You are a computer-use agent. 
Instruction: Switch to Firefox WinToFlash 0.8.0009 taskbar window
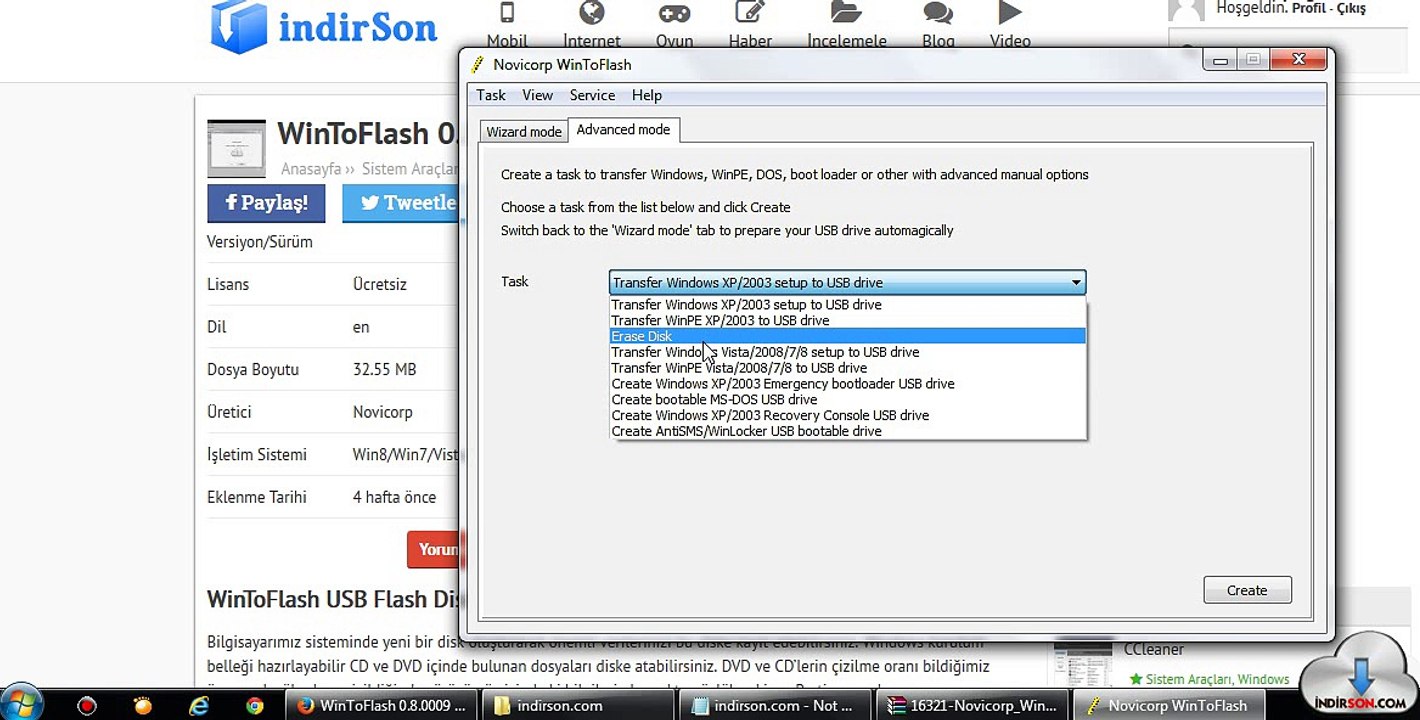point(383,705)
